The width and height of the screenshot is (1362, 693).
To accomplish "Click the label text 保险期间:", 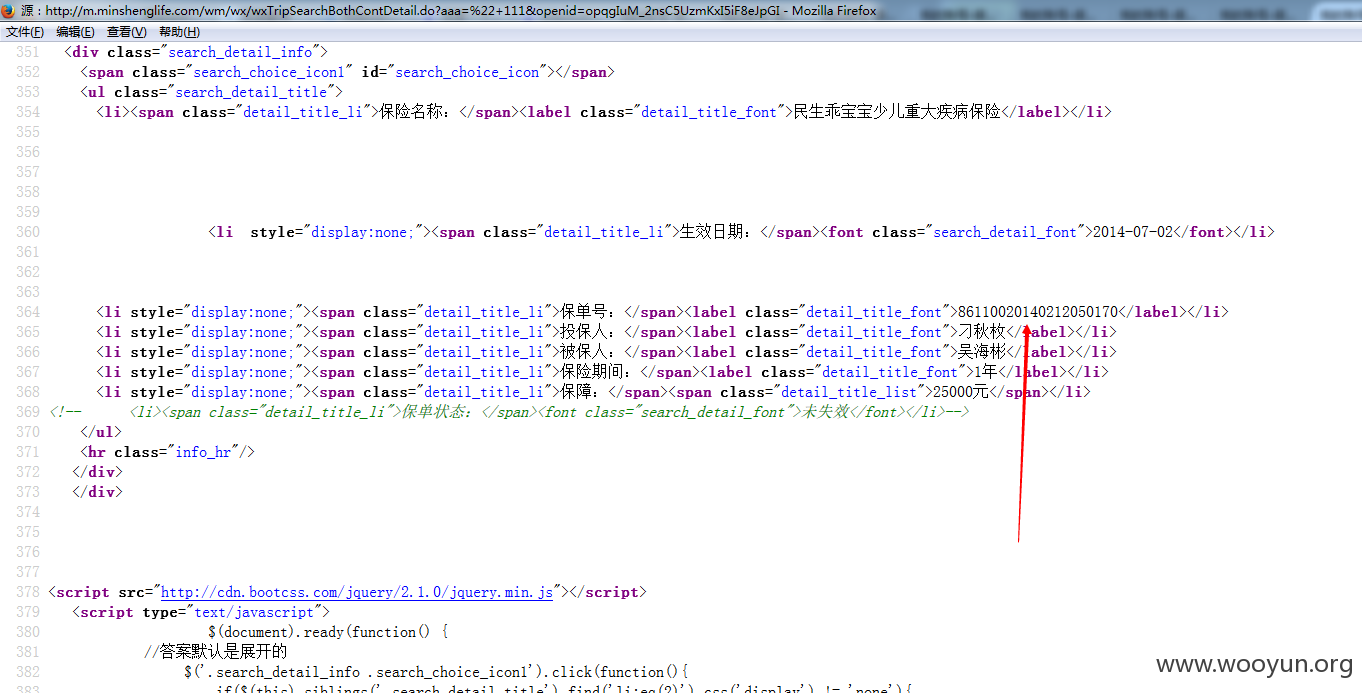I will coord(596,372).
